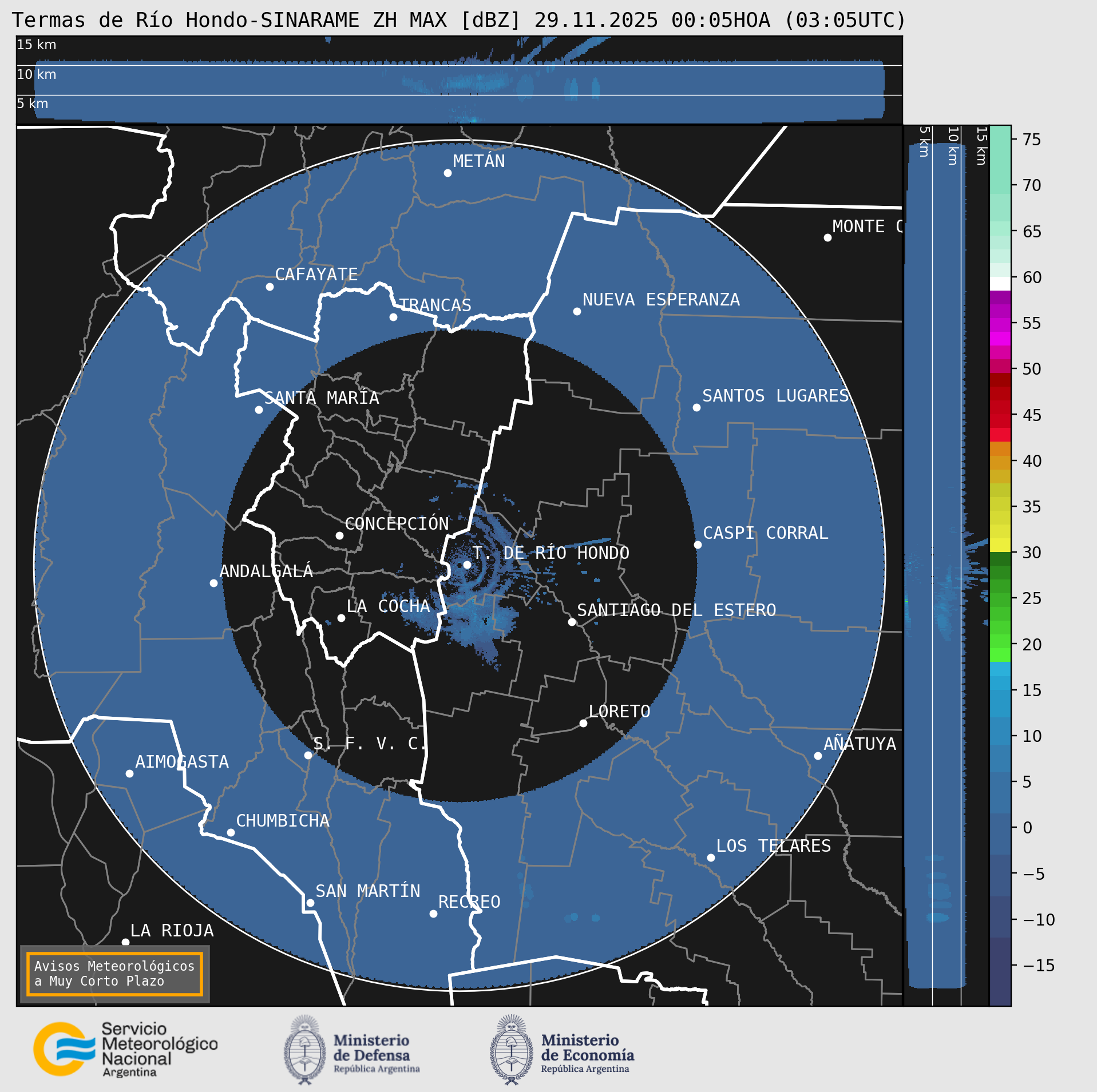The image size is (1097, 1092).
Task: Click the colorbar tick label −15
Action: point(1039,966)
